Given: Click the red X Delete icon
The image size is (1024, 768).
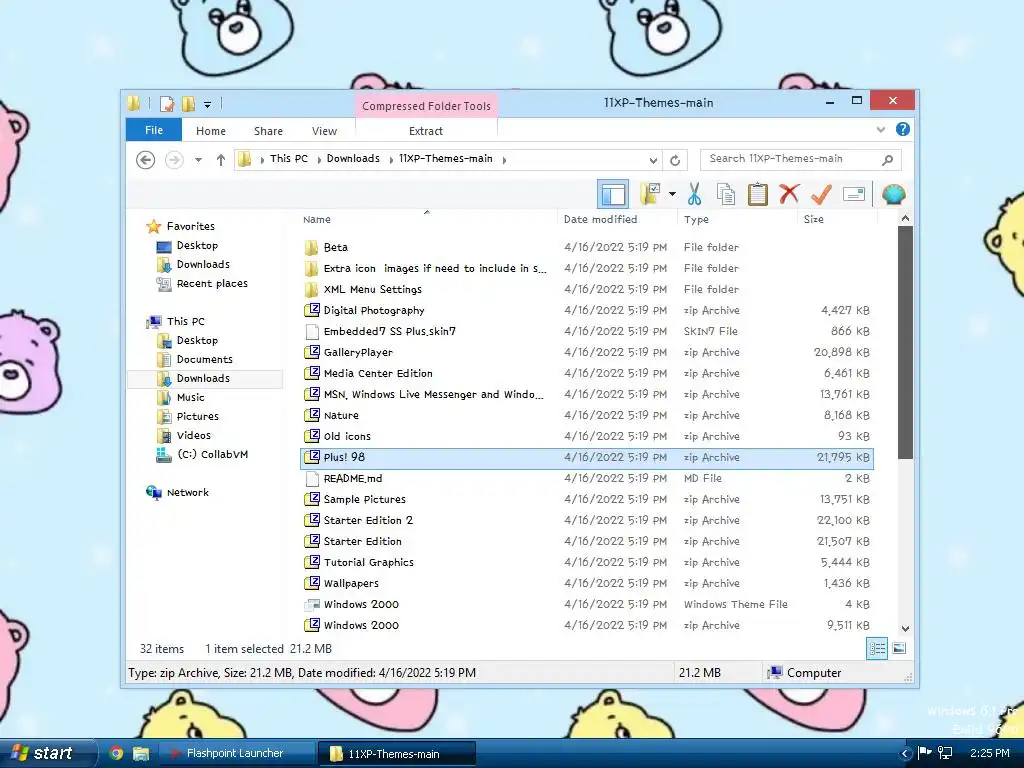Looking at the screenshot, I should pyautogui.click(x=789, y=193).
